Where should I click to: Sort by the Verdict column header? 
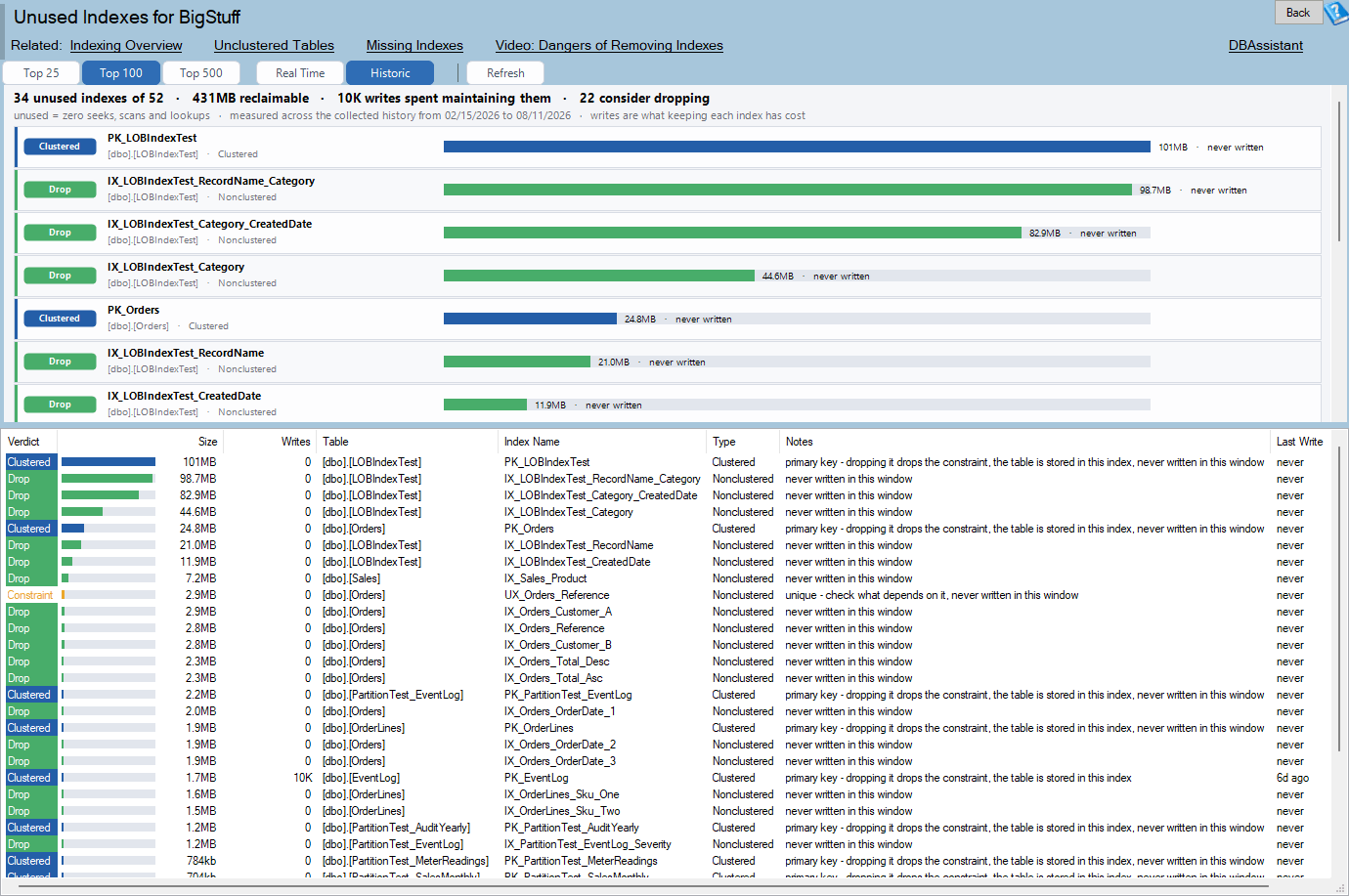click(x=29, y=442)
